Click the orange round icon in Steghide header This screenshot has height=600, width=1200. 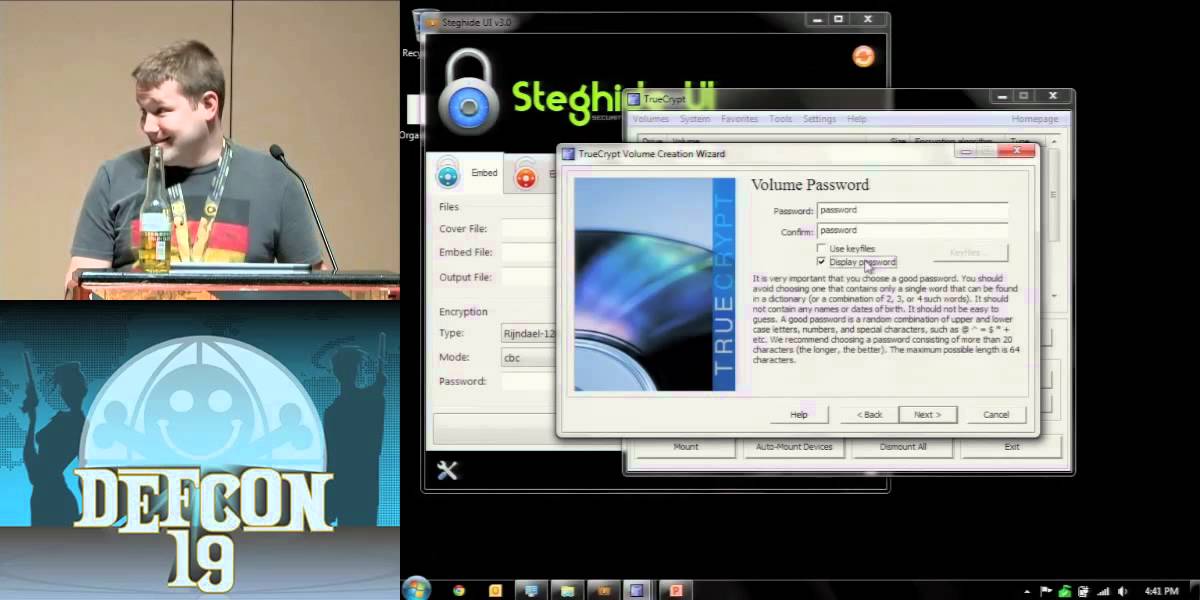click(x=862, y=57)
